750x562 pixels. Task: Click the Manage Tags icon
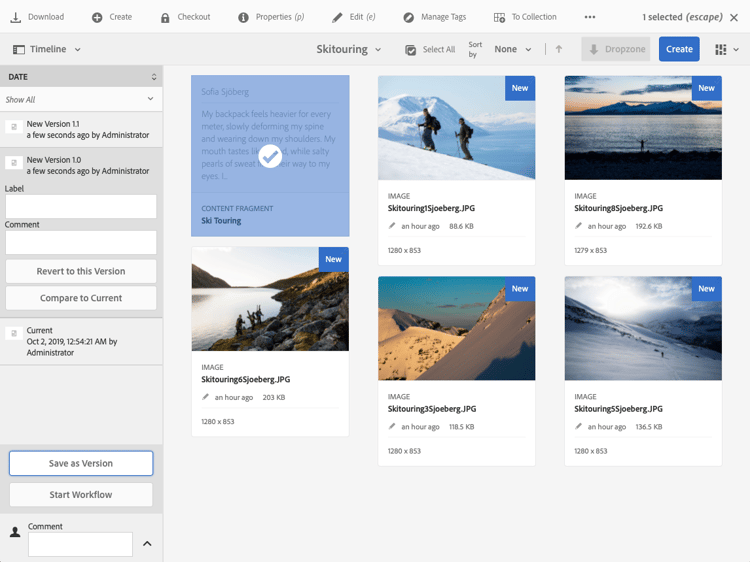408,18
